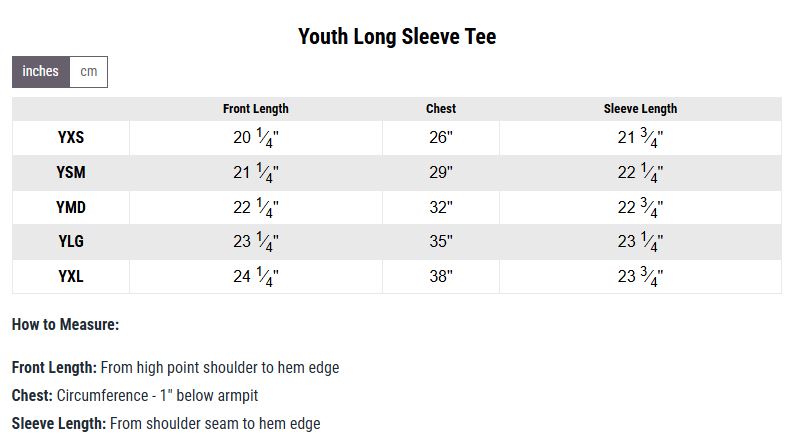Click the Chest circumference measuring instruction
Image resolution: width=790 pixels, height=435 pixels.
click(x=135, y=396)
